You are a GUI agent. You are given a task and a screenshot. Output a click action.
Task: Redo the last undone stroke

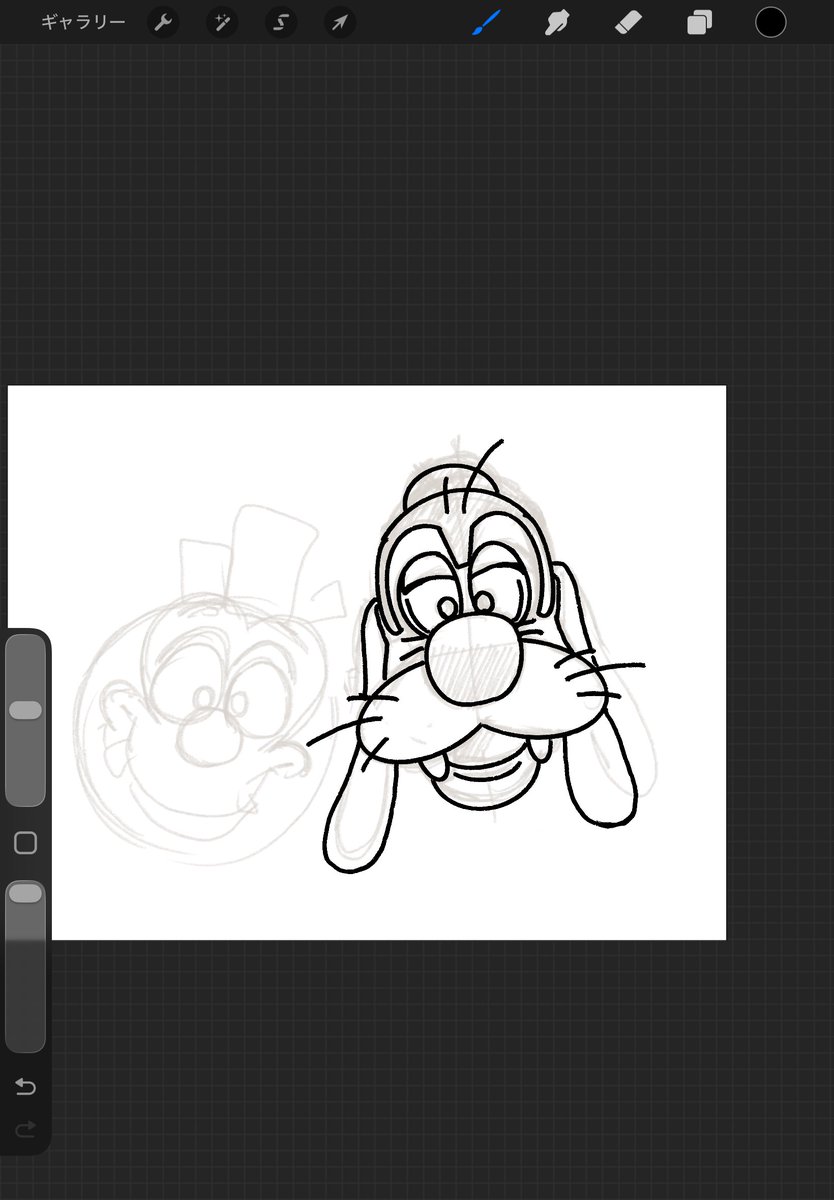click(x=25, y=1130)
